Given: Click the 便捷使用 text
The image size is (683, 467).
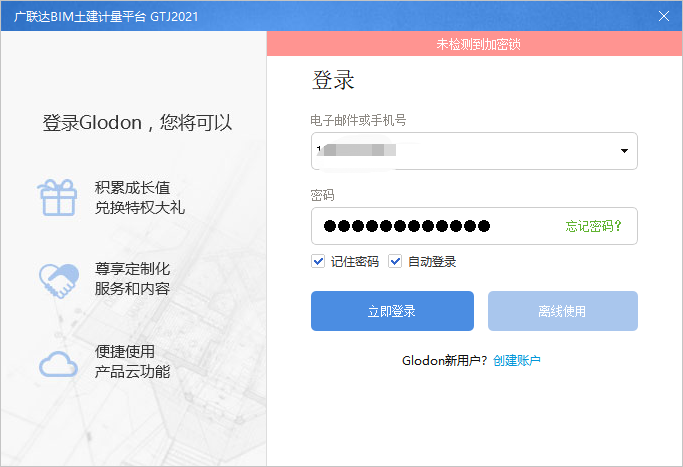Looking at the screenshot, I should coord(125,352).
